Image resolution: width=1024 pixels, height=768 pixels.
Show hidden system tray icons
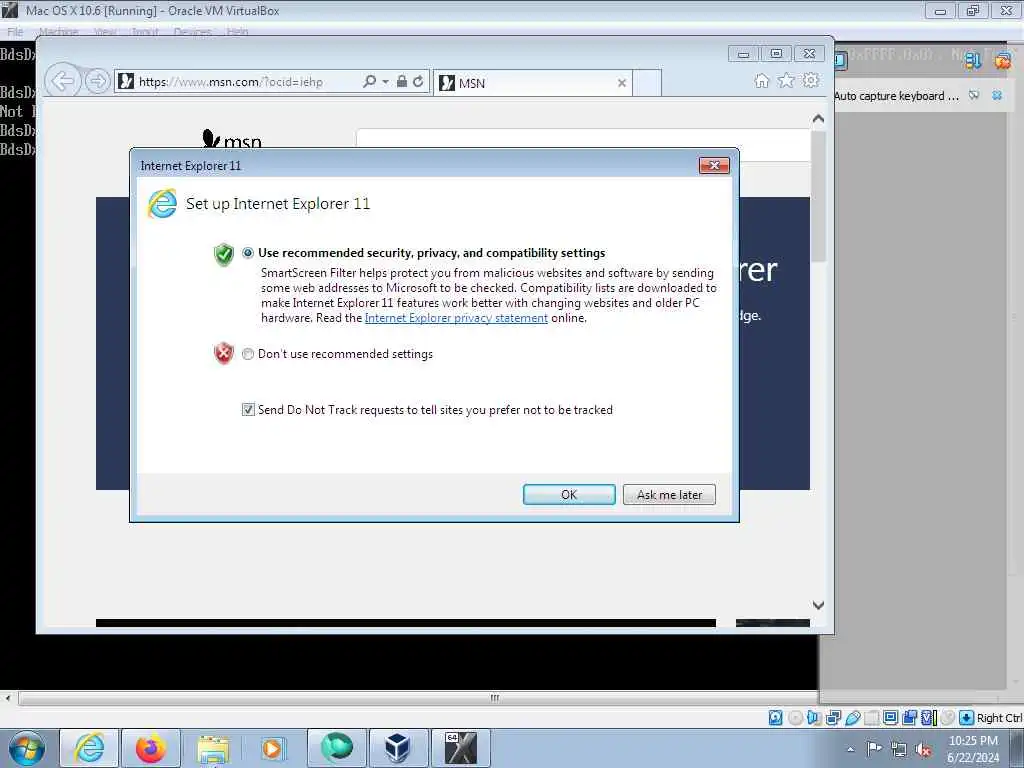pos(850,750)
